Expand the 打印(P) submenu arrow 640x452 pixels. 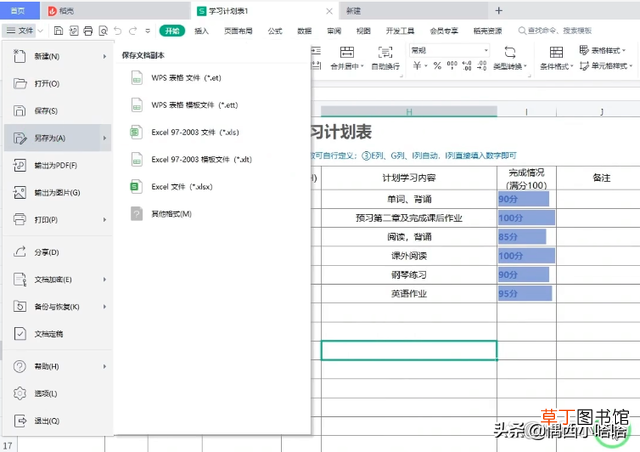(104, 220)
